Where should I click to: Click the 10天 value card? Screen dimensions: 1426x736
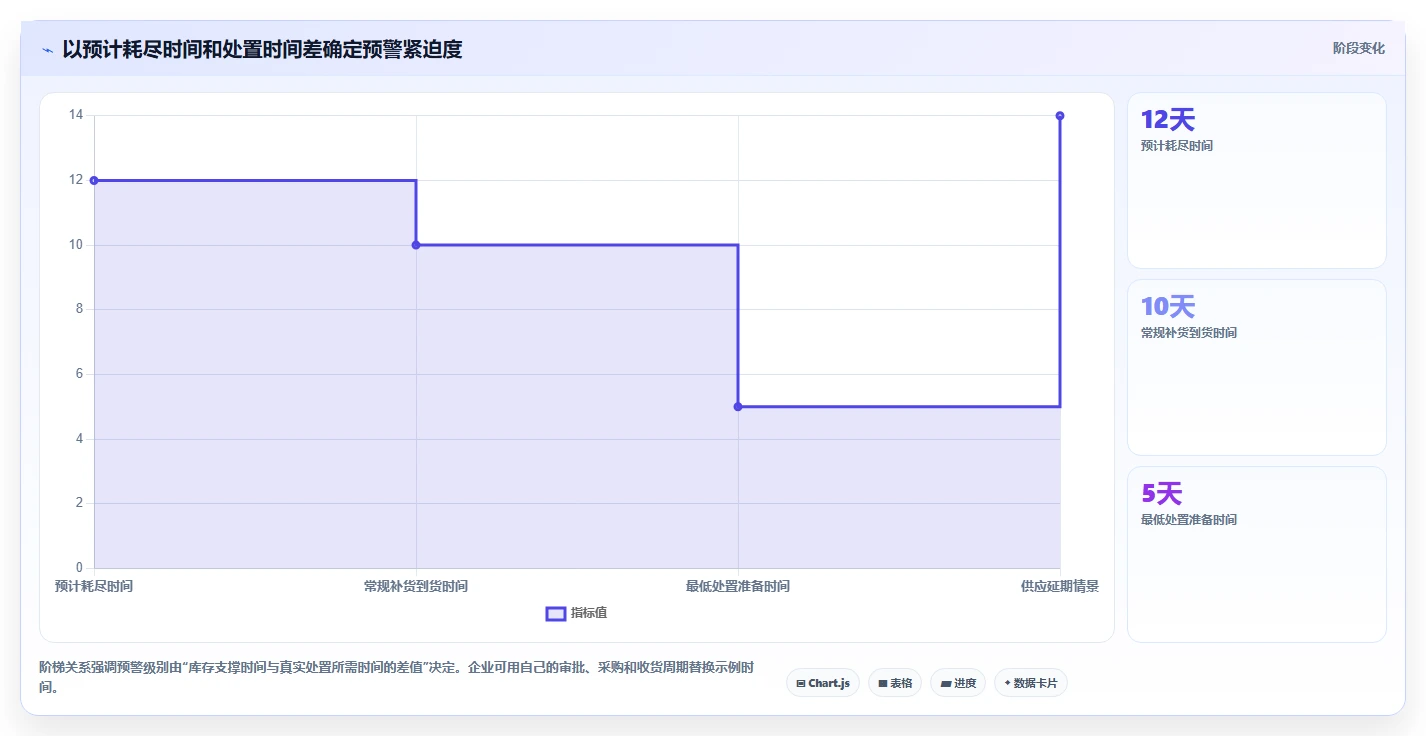[1257, 368]
